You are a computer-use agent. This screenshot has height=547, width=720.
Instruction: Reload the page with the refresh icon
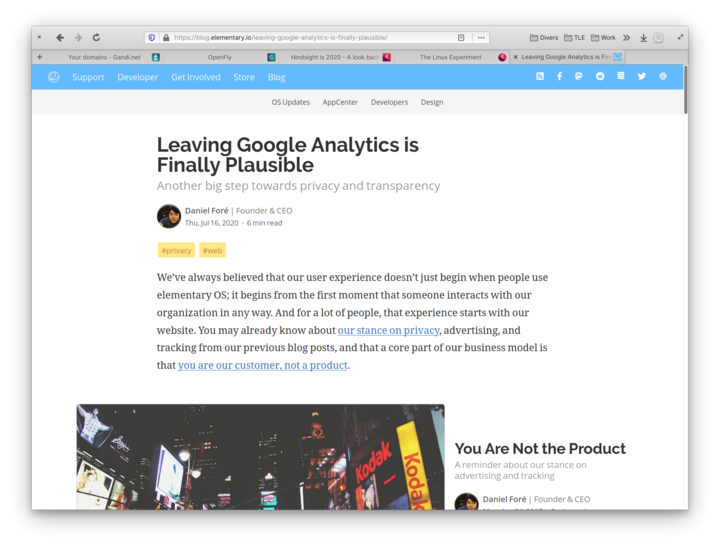pyautogui.click(x=96, y=38)
